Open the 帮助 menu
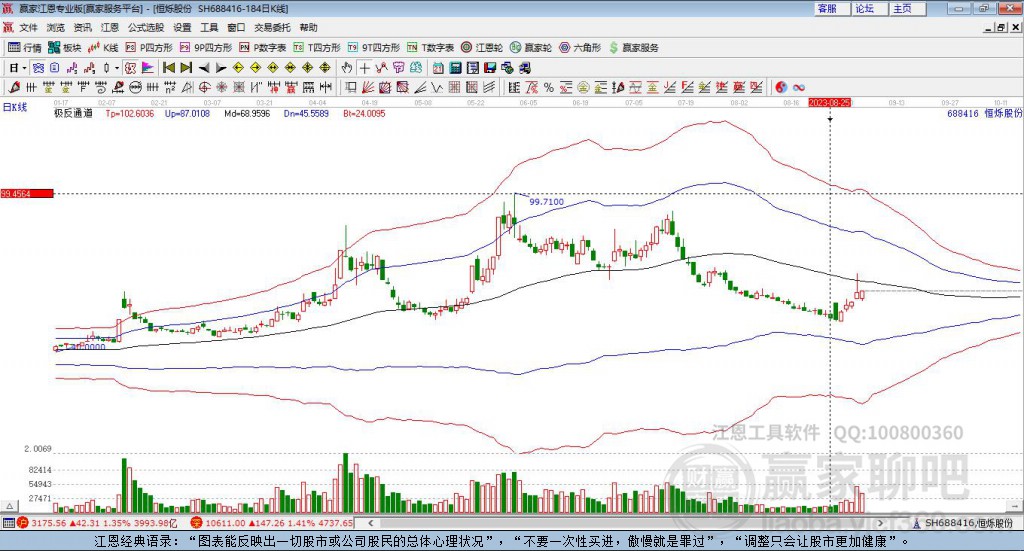Viewport: 1024px width, 551px height. click(308, 27)
